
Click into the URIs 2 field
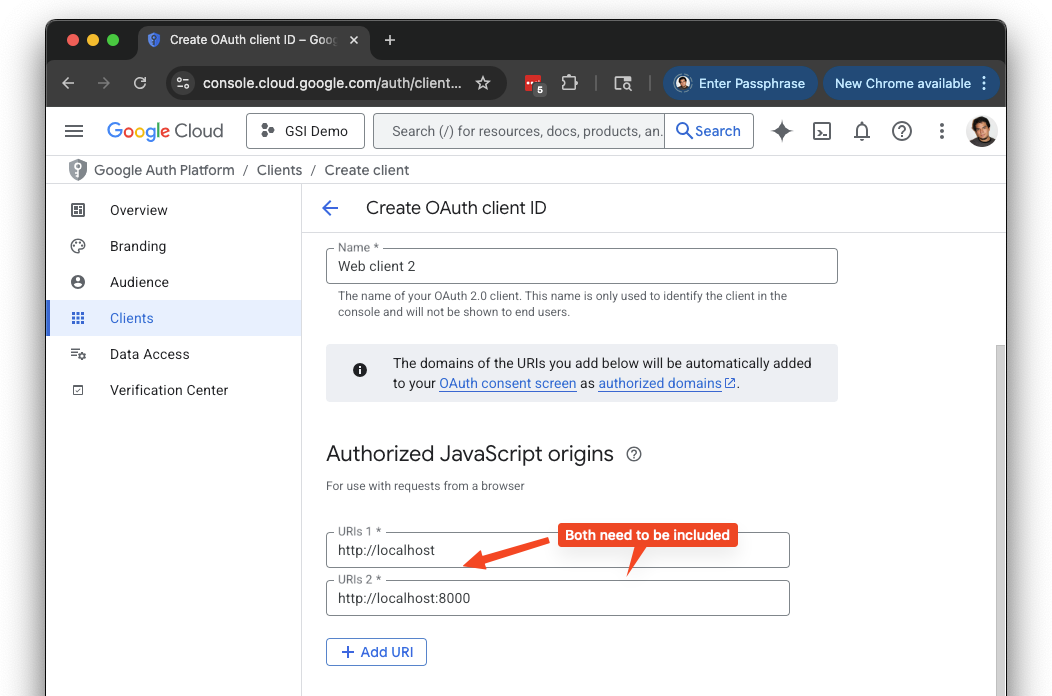coord(557,599)
